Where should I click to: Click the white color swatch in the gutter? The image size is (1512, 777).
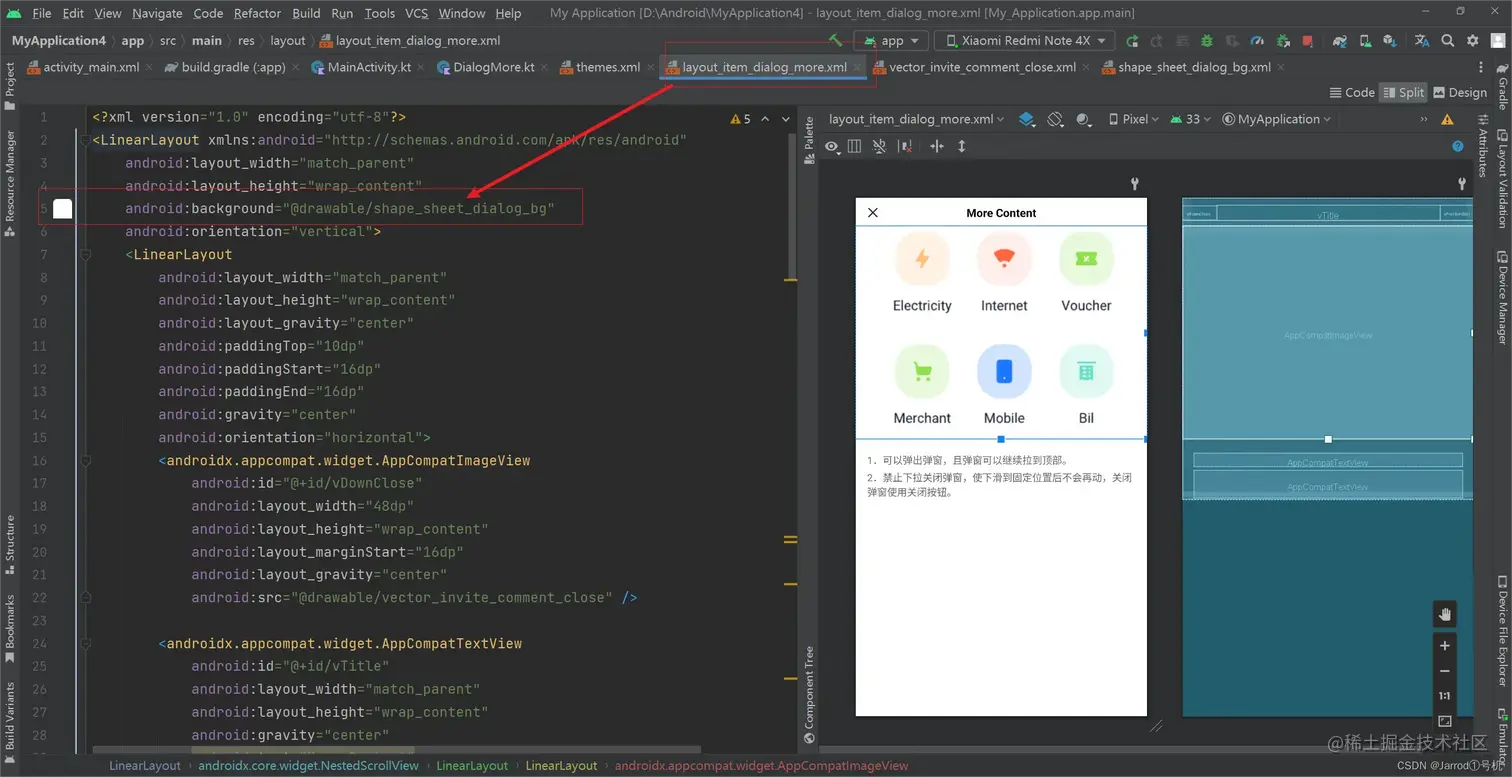click(62, 208)
